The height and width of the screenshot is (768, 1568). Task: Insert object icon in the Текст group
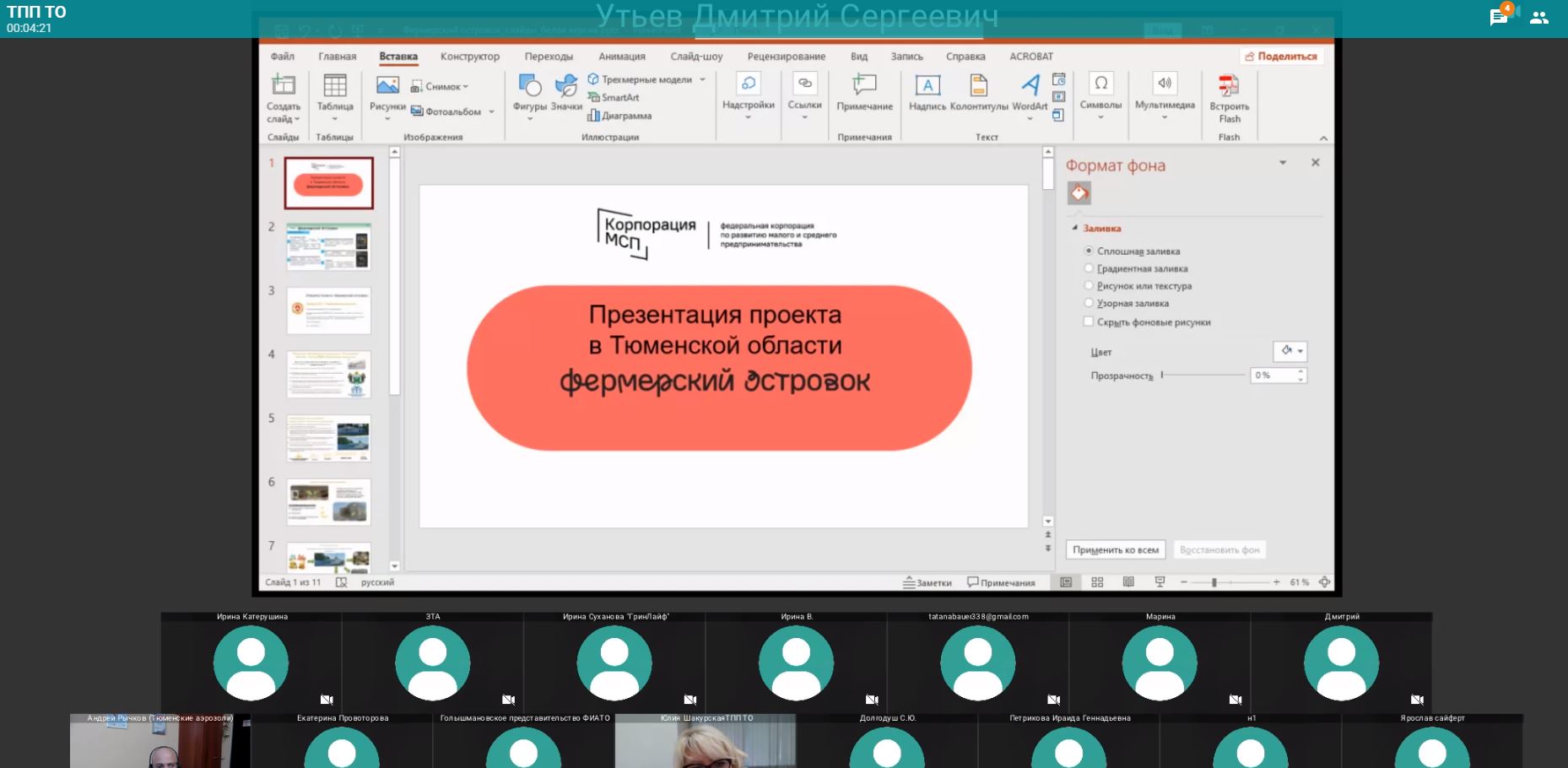point(1058,115)
